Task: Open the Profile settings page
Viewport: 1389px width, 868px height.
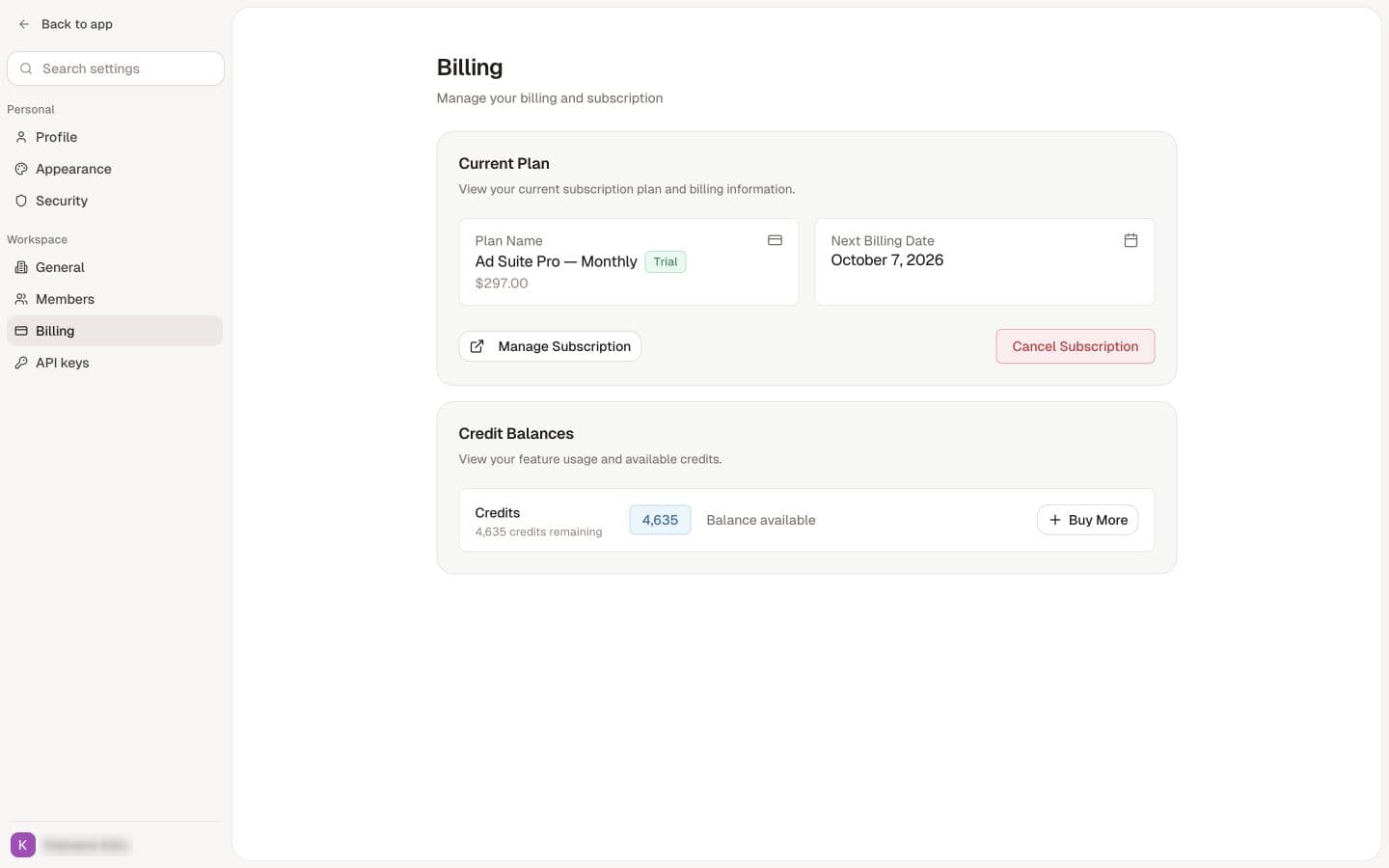Action: (115, 137)
